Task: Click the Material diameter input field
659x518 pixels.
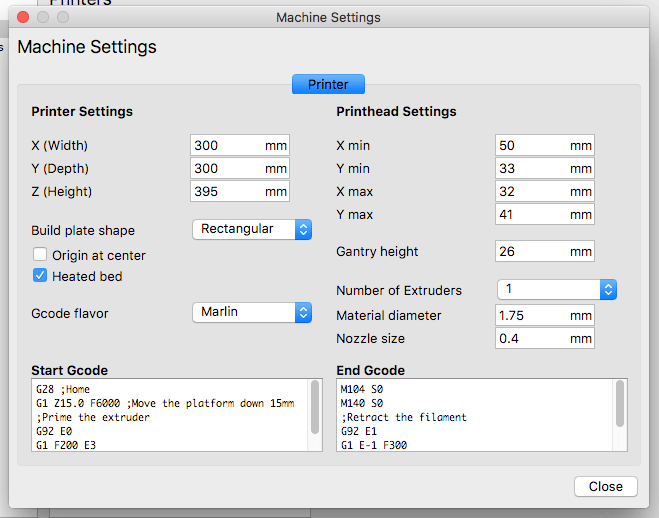Action: [x=545, y=316]
